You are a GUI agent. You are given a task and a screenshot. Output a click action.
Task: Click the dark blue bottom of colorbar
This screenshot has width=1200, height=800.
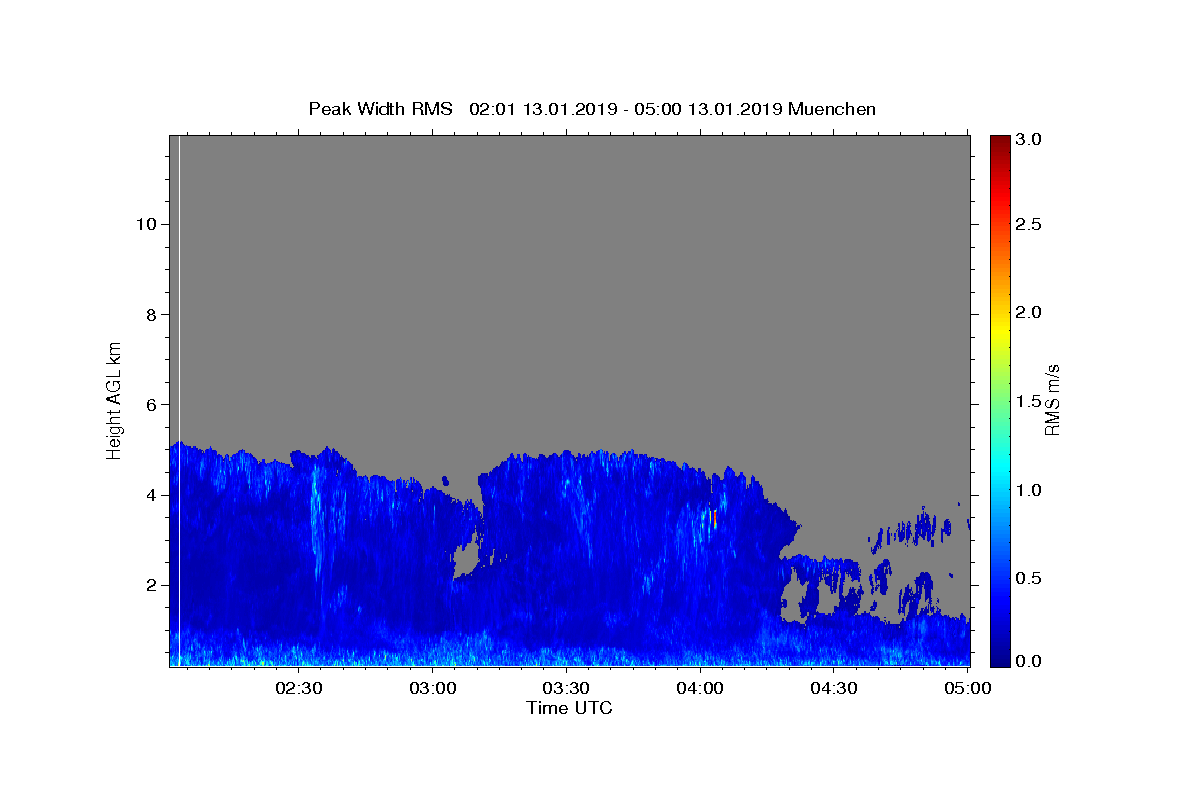point(1000,660)
